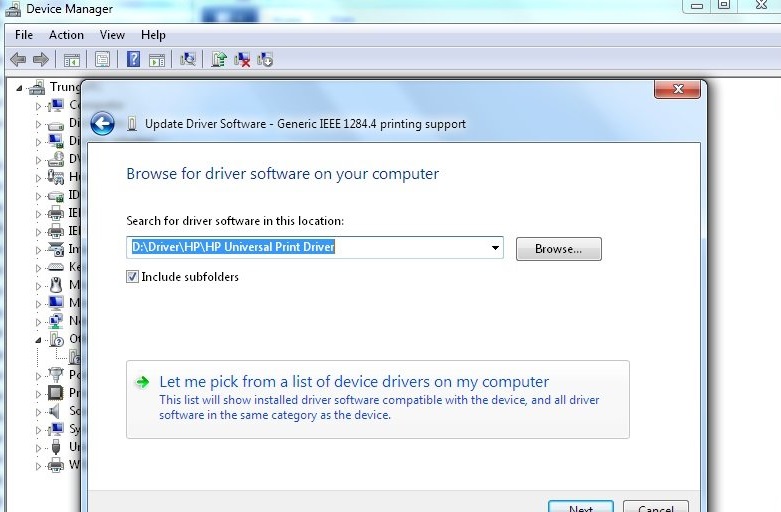The width and height of the screenshot is (781, 512).
Task: Click the Properties toolbar icon
Action: click(x=102, y=60)
